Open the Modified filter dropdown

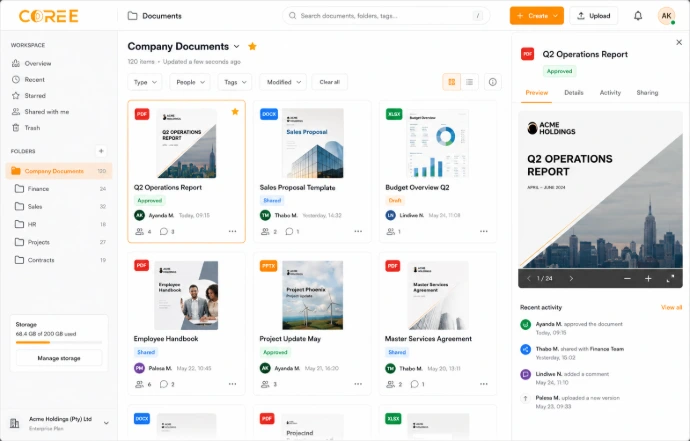coord(283,82)
